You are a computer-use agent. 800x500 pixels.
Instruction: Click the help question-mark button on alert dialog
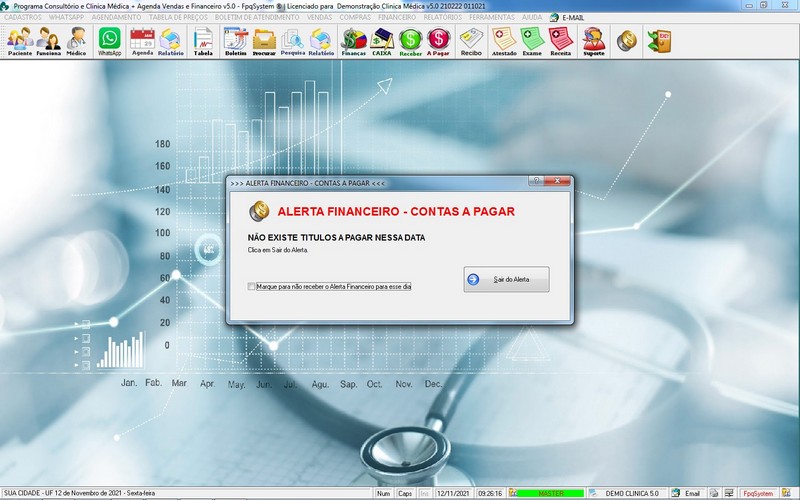(536, 181)
